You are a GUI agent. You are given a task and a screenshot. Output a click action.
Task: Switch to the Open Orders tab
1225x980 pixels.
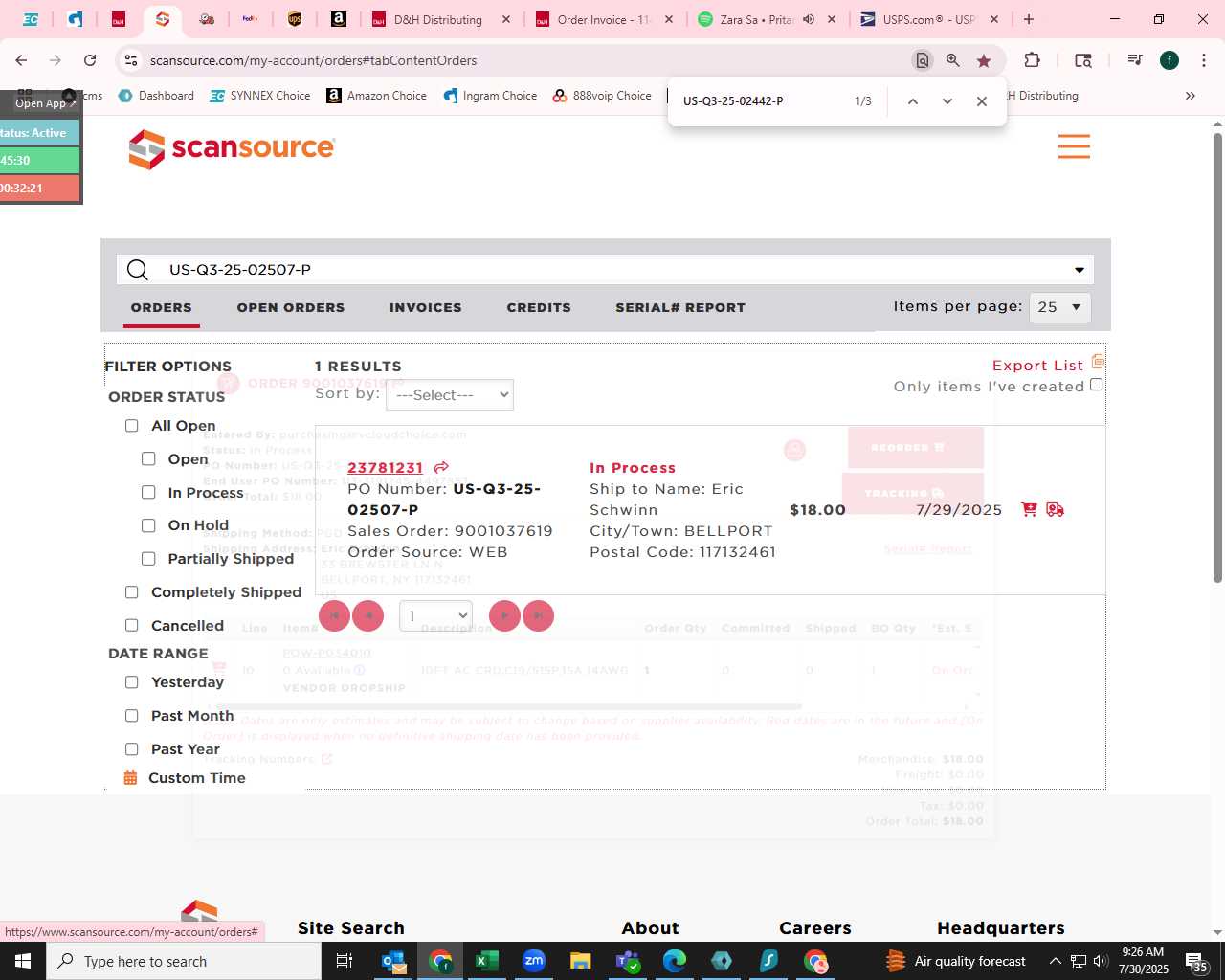coord(291,307)
